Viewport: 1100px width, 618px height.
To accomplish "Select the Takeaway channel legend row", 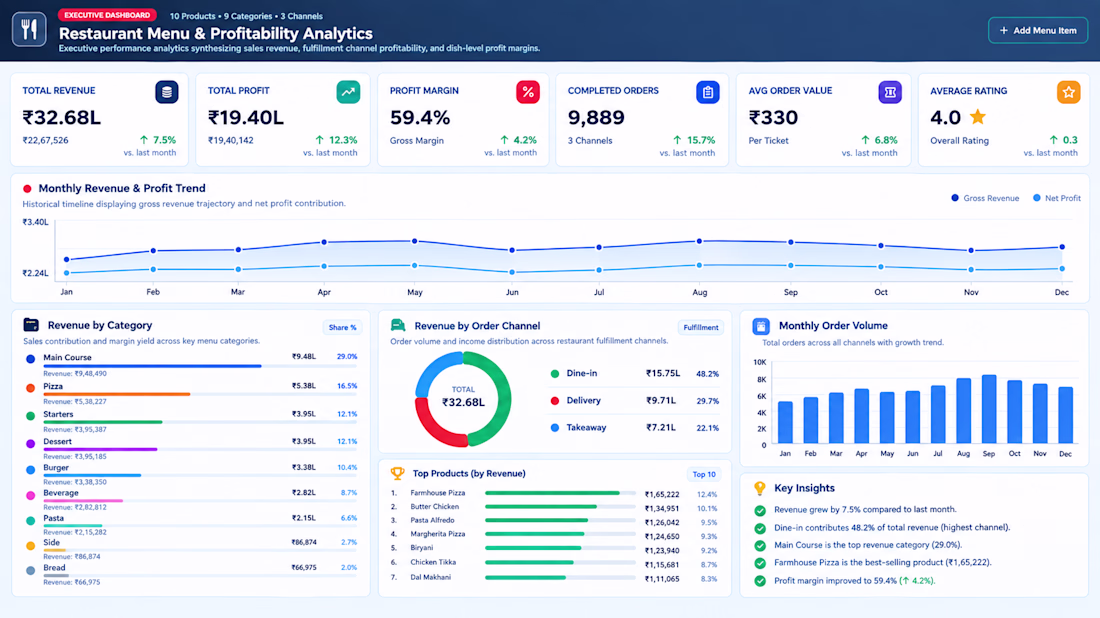I will pos(634,427).
